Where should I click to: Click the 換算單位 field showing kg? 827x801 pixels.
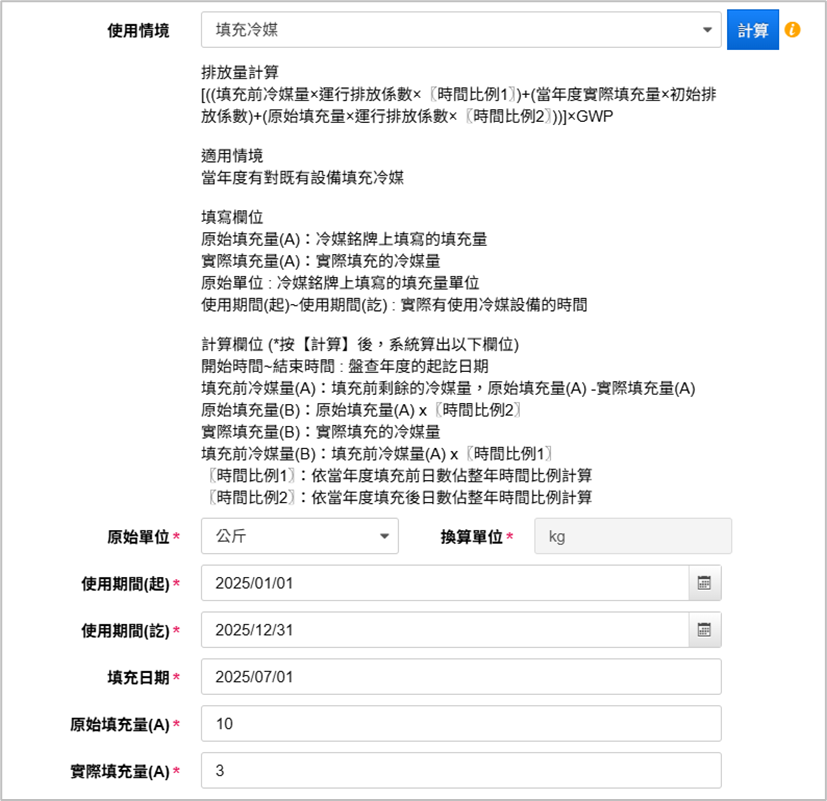(x=633, y=536)
